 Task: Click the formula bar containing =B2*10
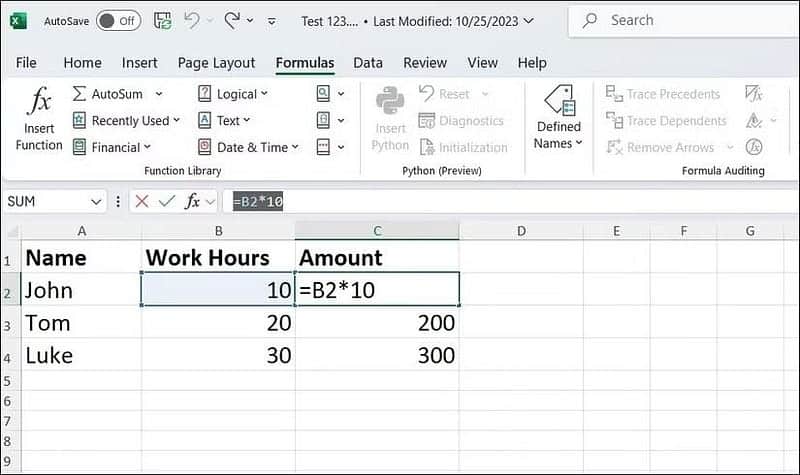point(511,202)
